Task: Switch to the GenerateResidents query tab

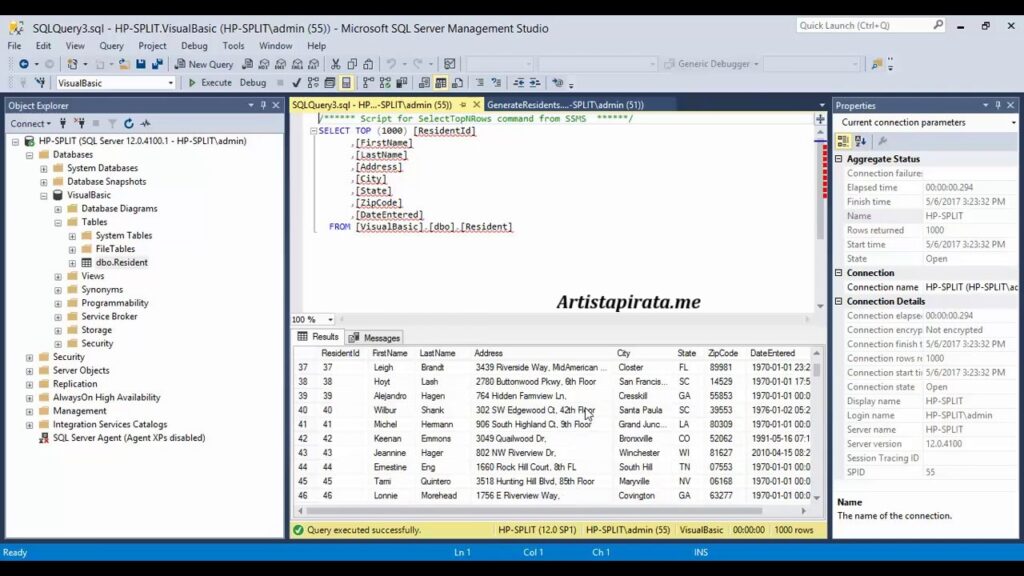Action: pos(566,104)
